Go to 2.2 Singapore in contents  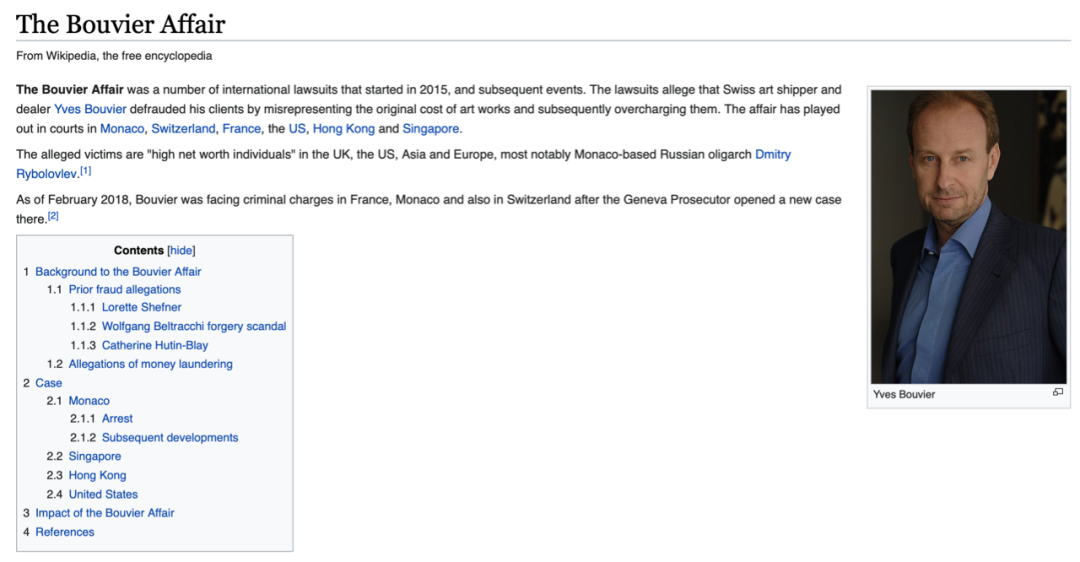(94, 457)
